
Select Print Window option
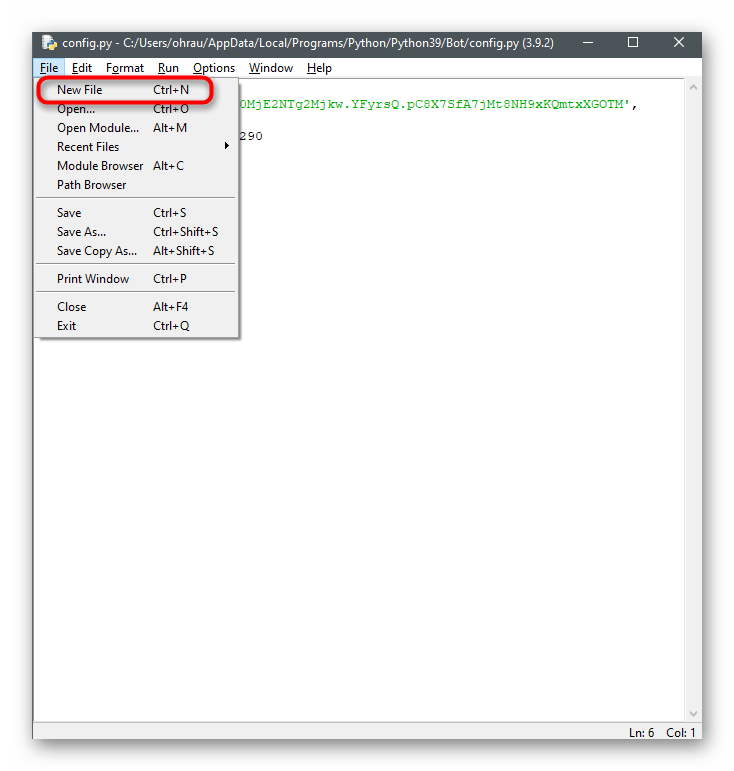(93, 279)
